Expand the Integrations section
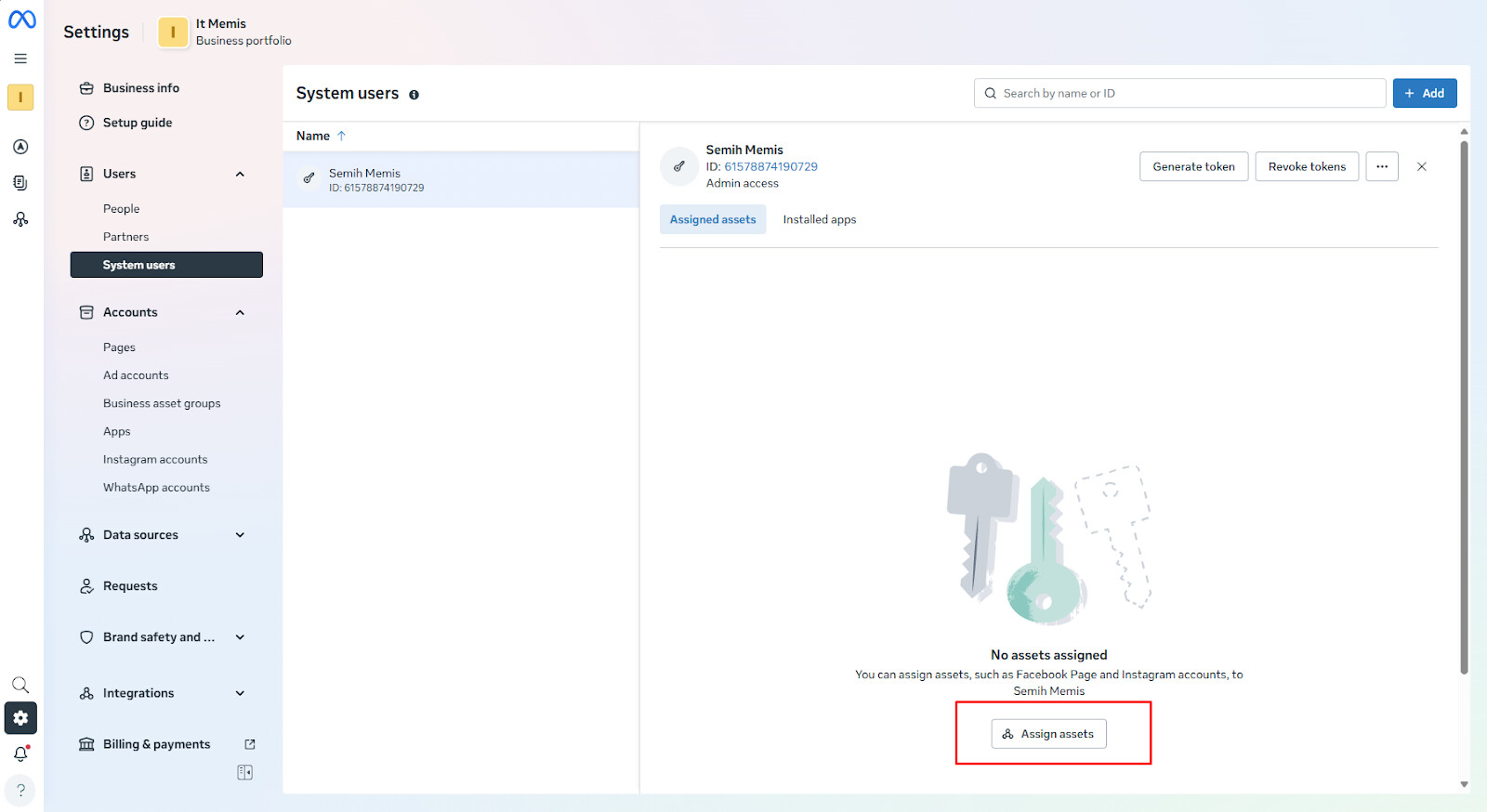 pyautogui.click(x=240, y=693)
